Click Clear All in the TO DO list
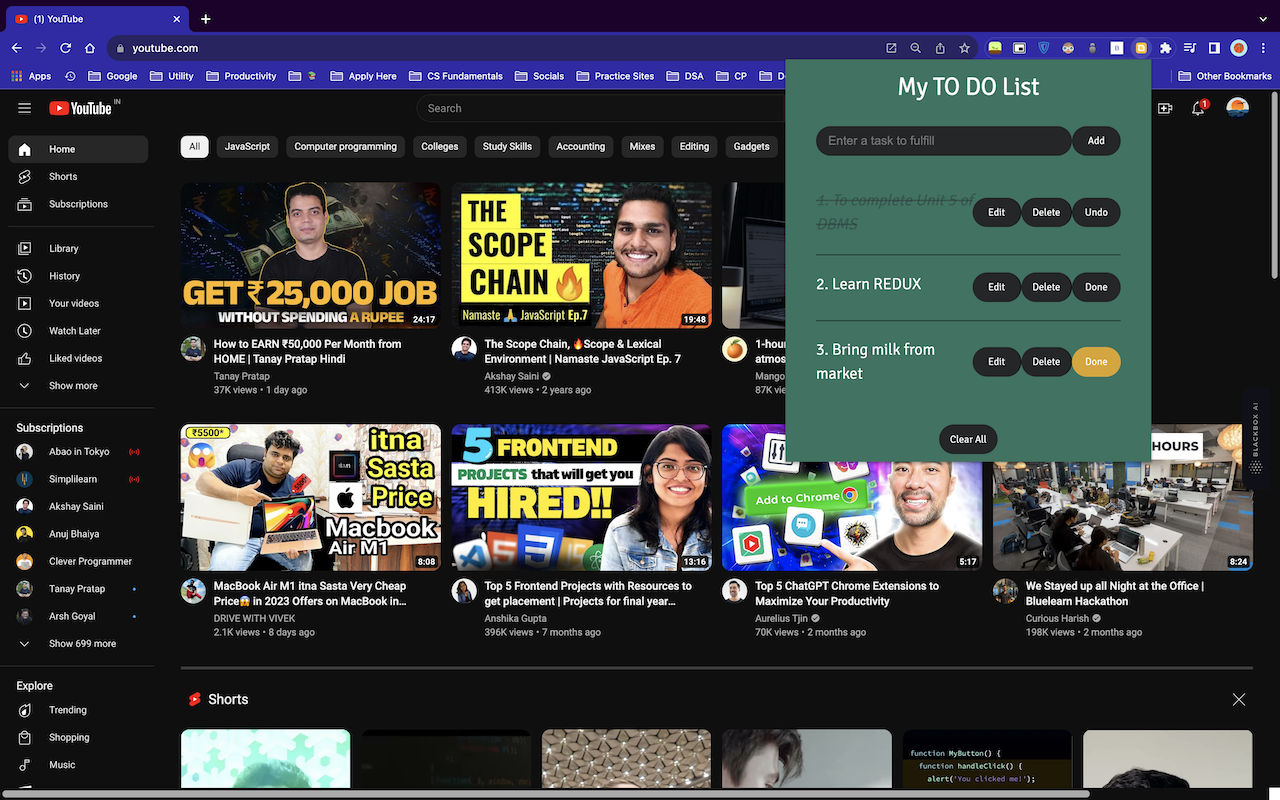This screenshot has height=800, width=1280. (x=968, y=439)
